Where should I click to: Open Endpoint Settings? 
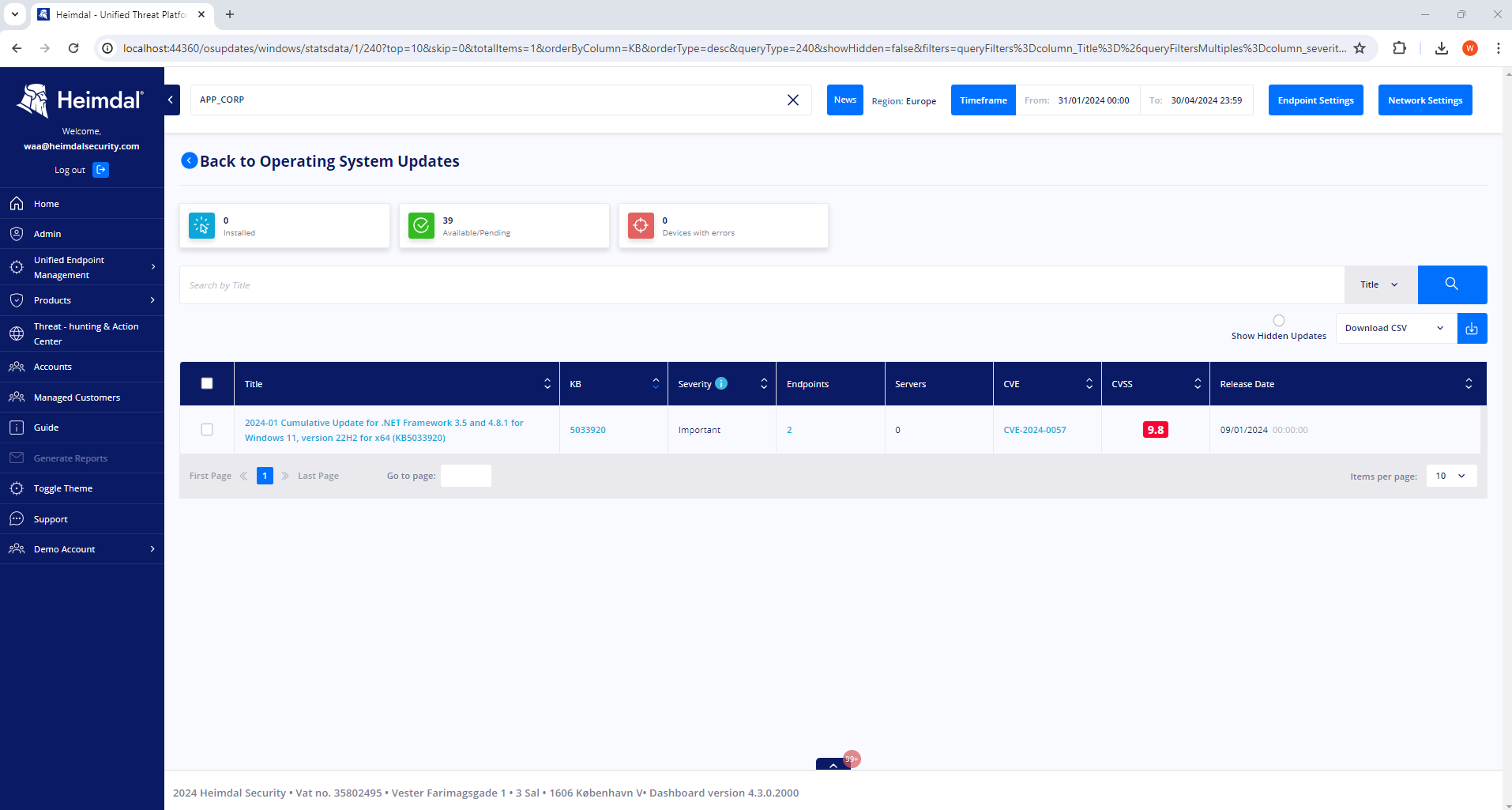coord(1316,100)
